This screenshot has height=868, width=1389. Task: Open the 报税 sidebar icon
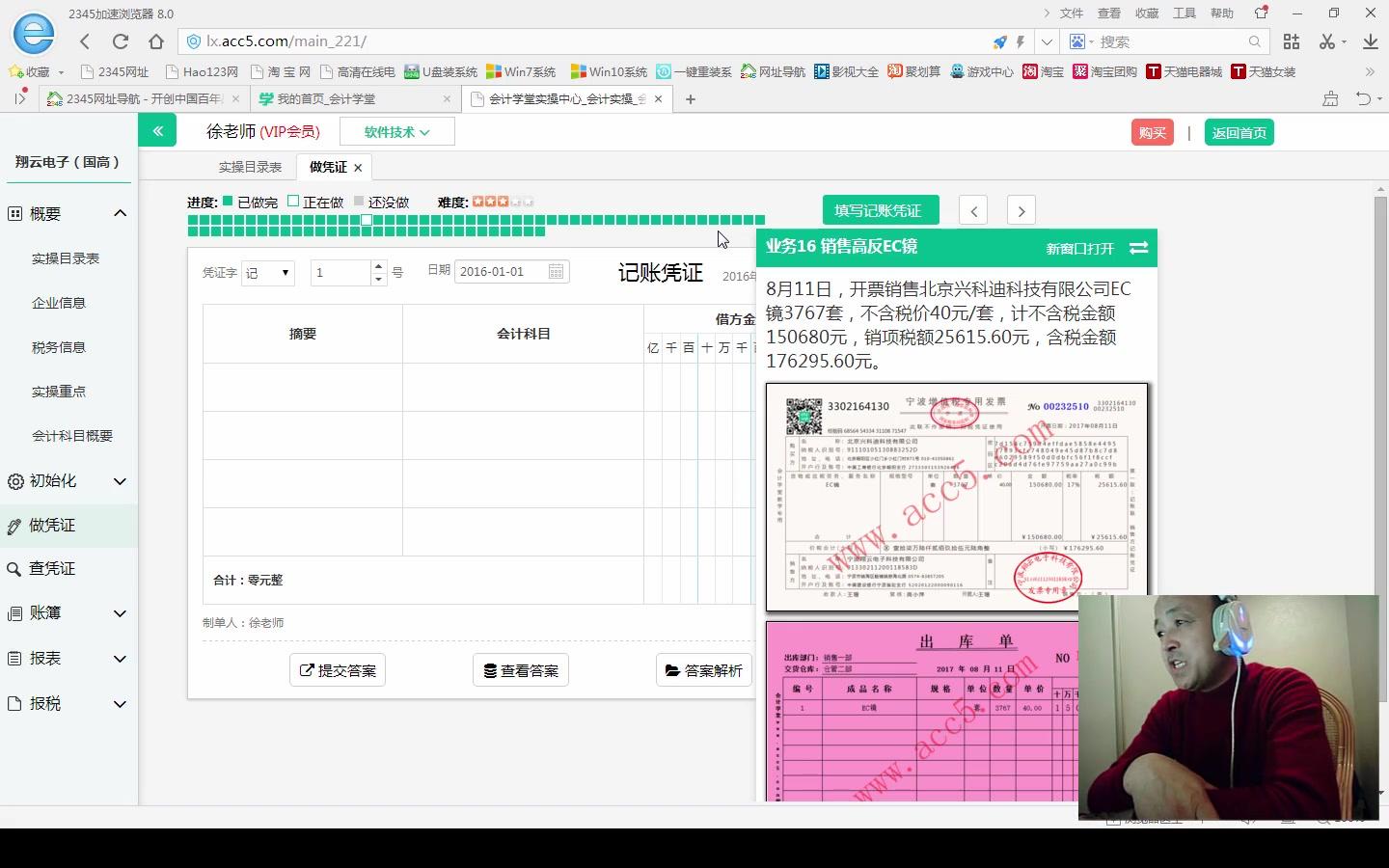pyautogui.click(x=14, y=703)
